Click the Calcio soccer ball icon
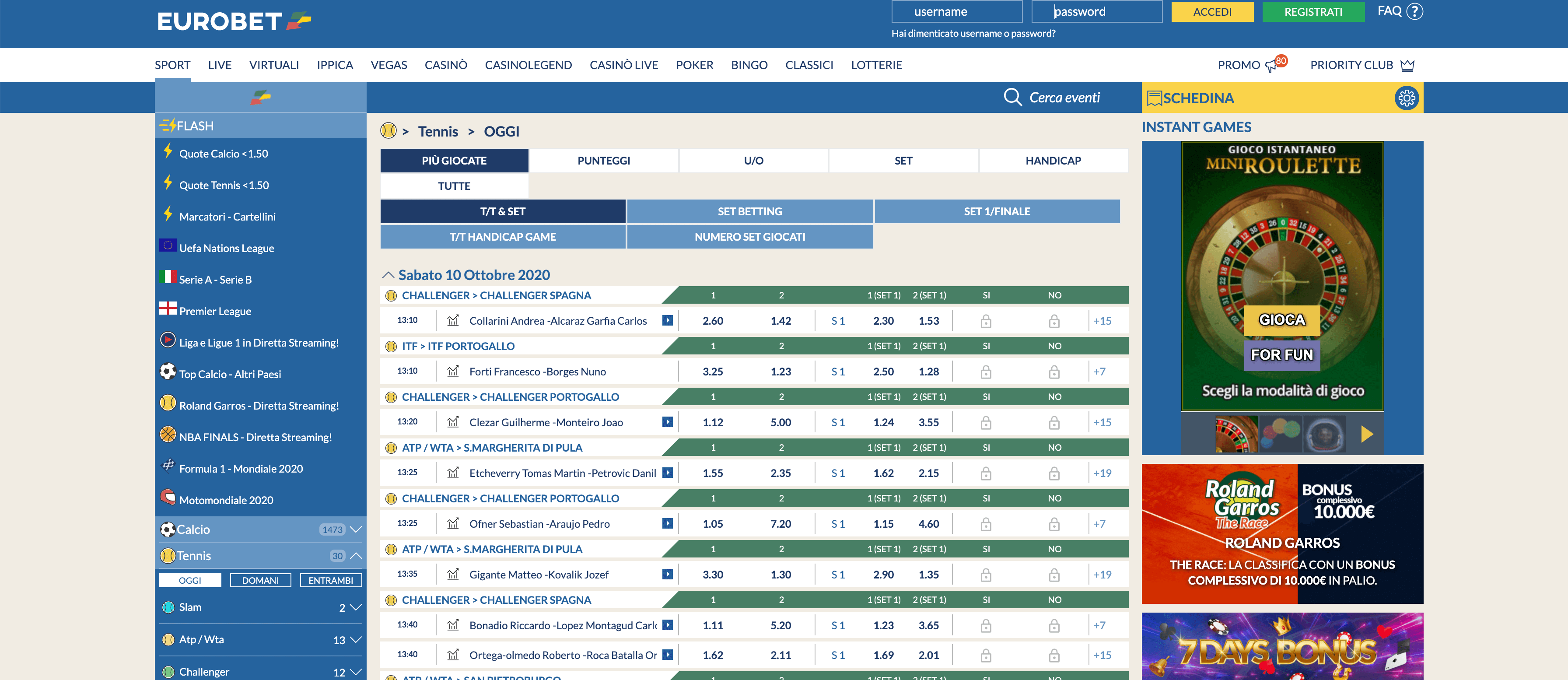 [x=168, y=529]
